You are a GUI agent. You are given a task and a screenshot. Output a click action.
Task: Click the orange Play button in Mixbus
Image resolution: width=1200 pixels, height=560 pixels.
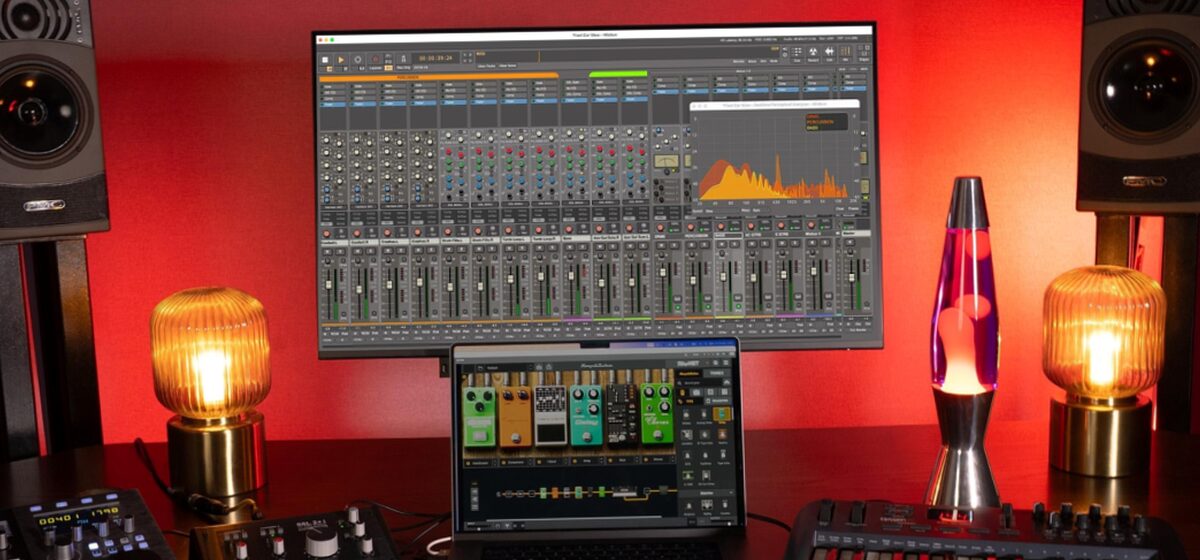click(x=341, y=59)
